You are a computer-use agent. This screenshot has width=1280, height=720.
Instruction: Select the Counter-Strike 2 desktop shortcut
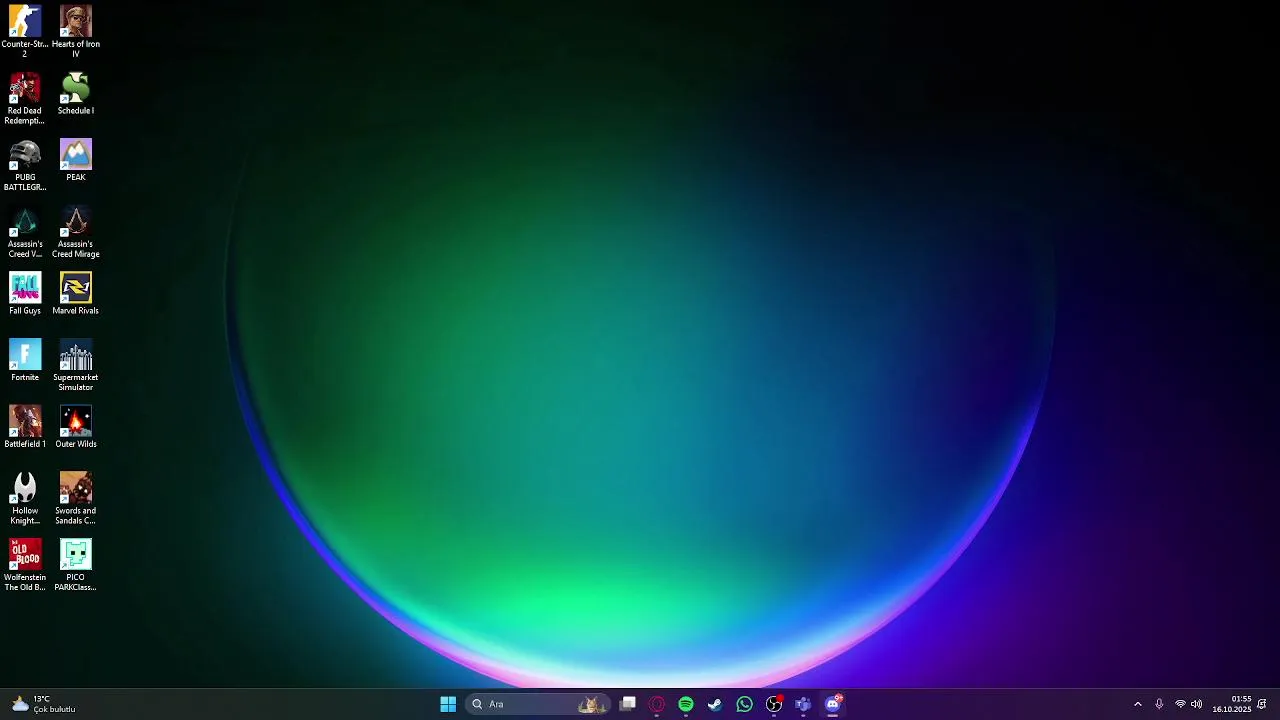point(25,31)
